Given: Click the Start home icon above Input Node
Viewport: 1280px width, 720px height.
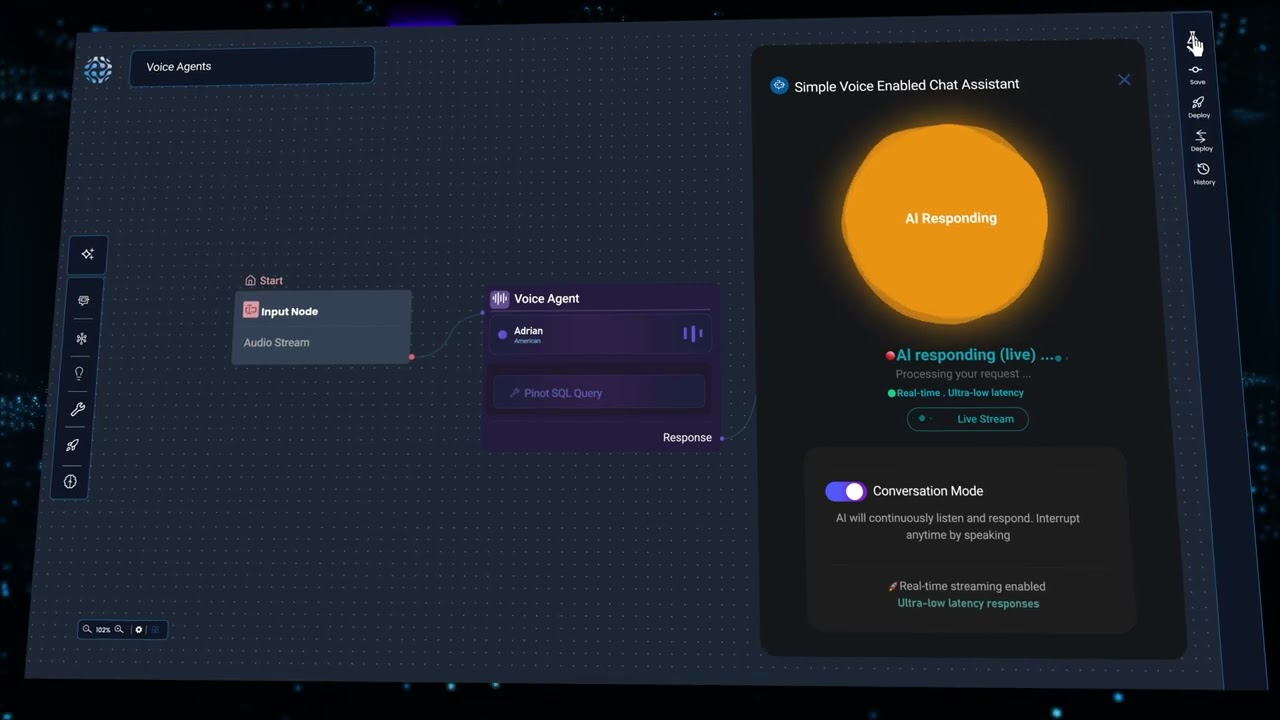Looking at the screenshot, I should pyautogui.click(x=250, y=281).
